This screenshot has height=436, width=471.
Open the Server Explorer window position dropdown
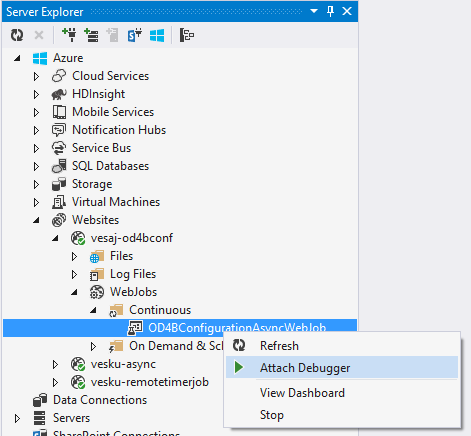[x=313, y=11]
